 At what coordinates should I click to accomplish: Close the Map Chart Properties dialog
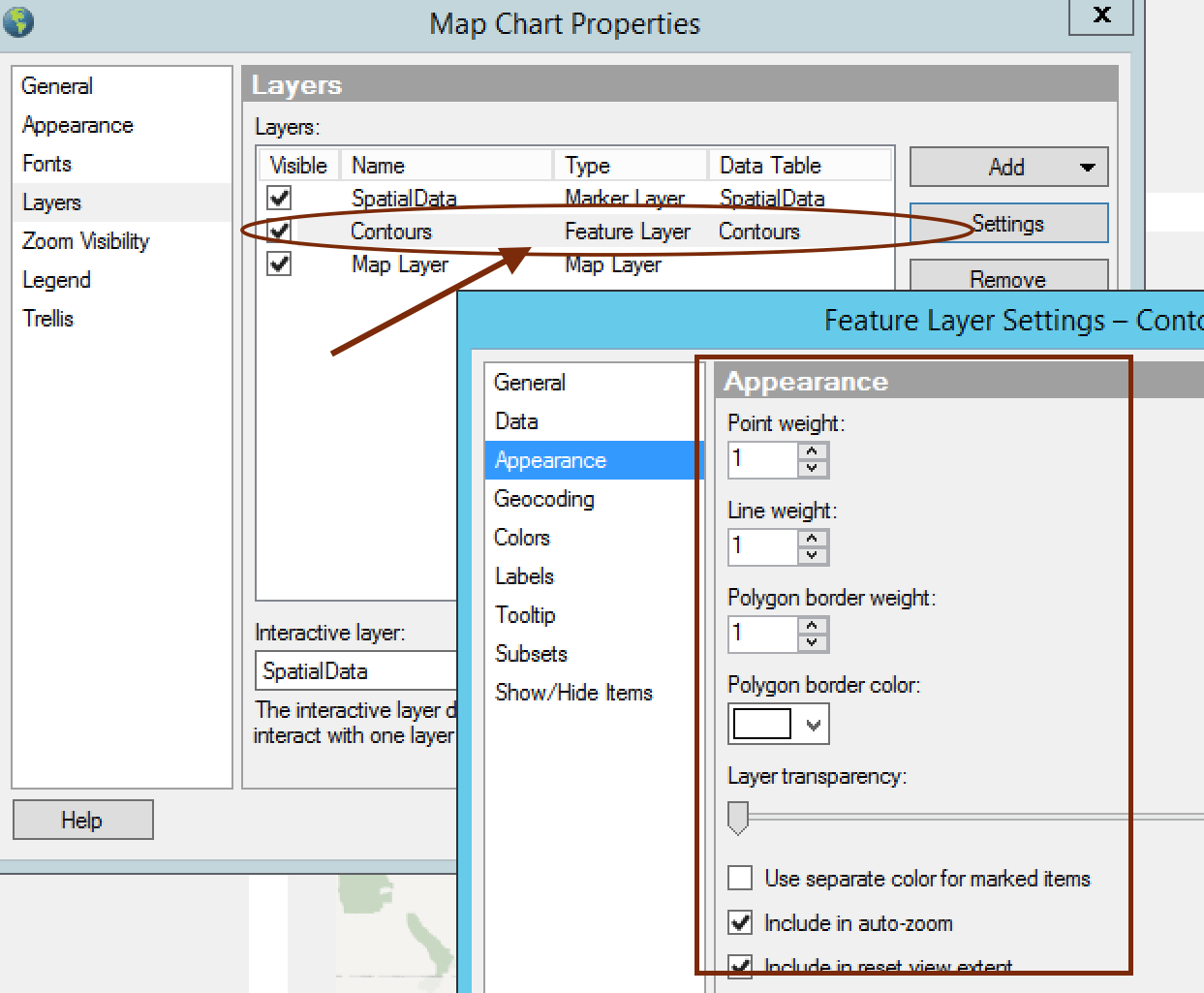pos(1101,16)
